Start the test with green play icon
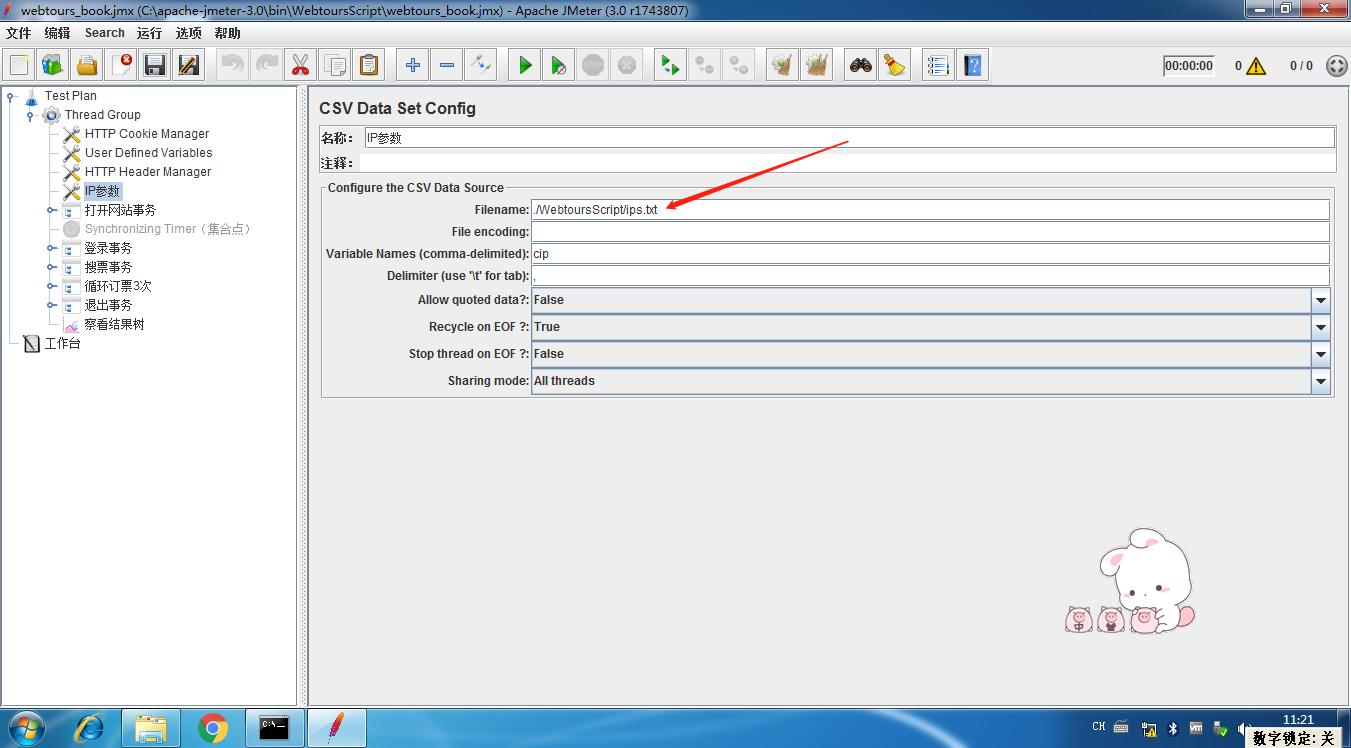Screen dimensions: 1351x748 [524, 66]
